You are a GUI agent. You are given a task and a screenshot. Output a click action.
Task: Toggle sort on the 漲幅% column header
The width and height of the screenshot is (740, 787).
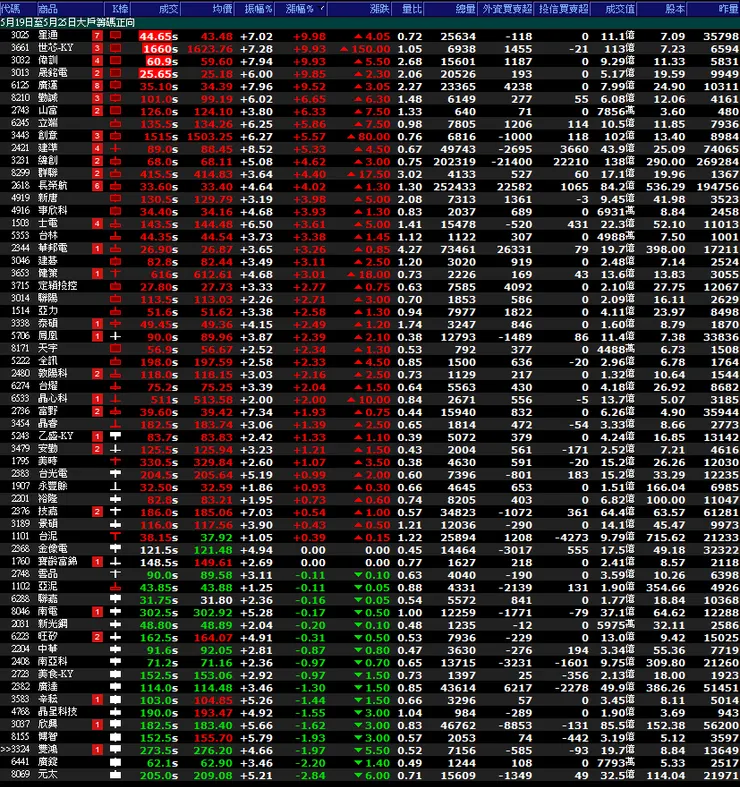click(301, 9)
